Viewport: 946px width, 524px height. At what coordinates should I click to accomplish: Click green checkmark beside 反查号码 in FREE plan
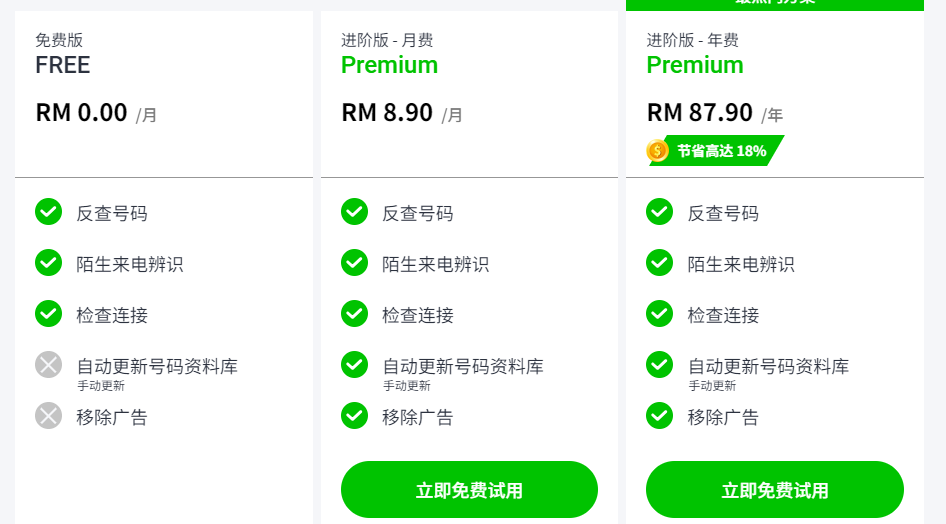49,212
